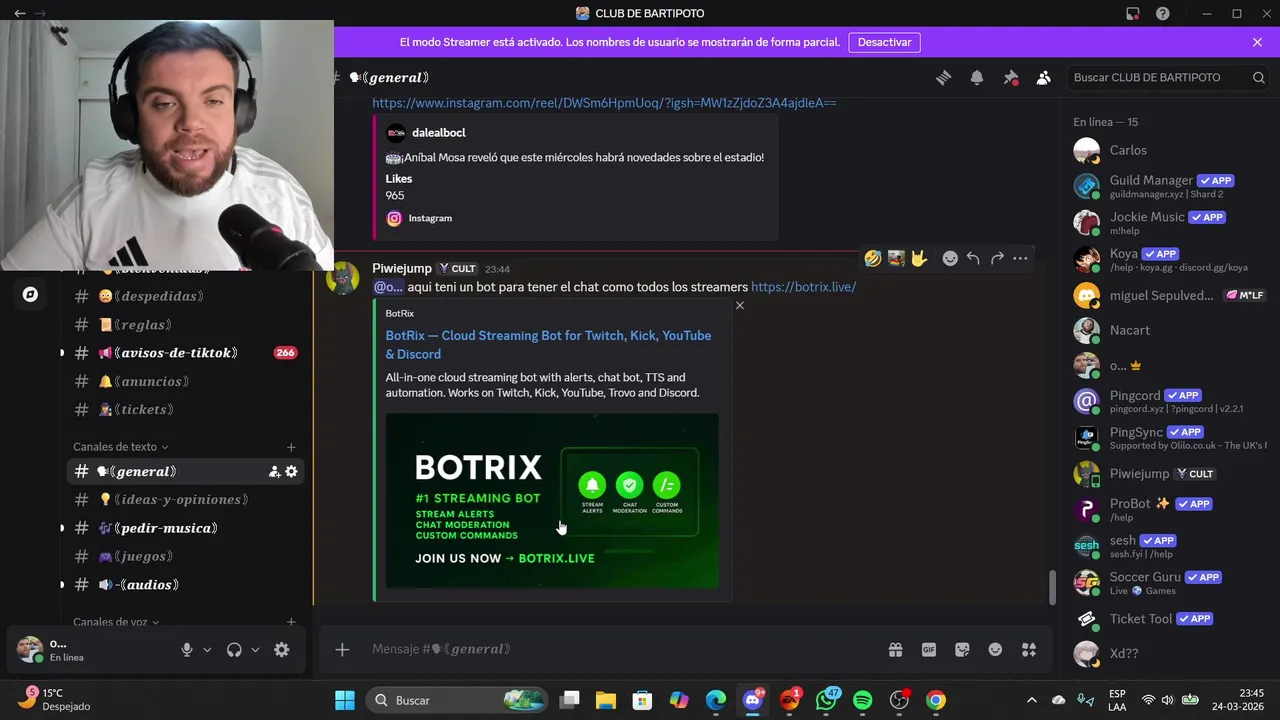Viewport: 1280px width, 720px height.
Task: Open Spotify from the Windows taskbar
Action: coord(862,700)
